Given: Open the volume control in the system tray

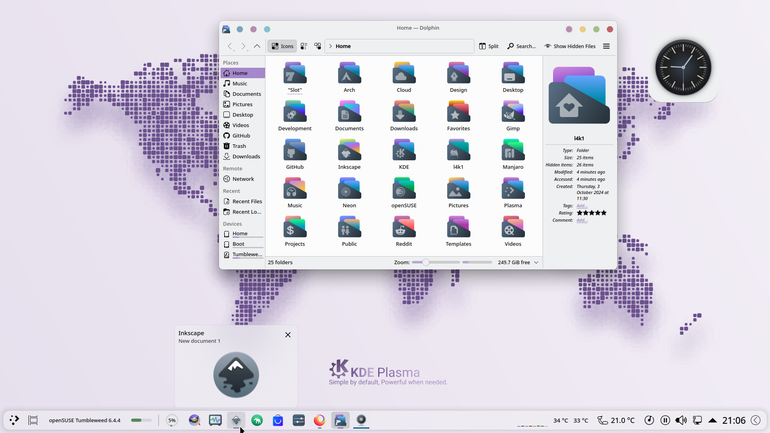Looking at the screenshot, I should (681, 420).
